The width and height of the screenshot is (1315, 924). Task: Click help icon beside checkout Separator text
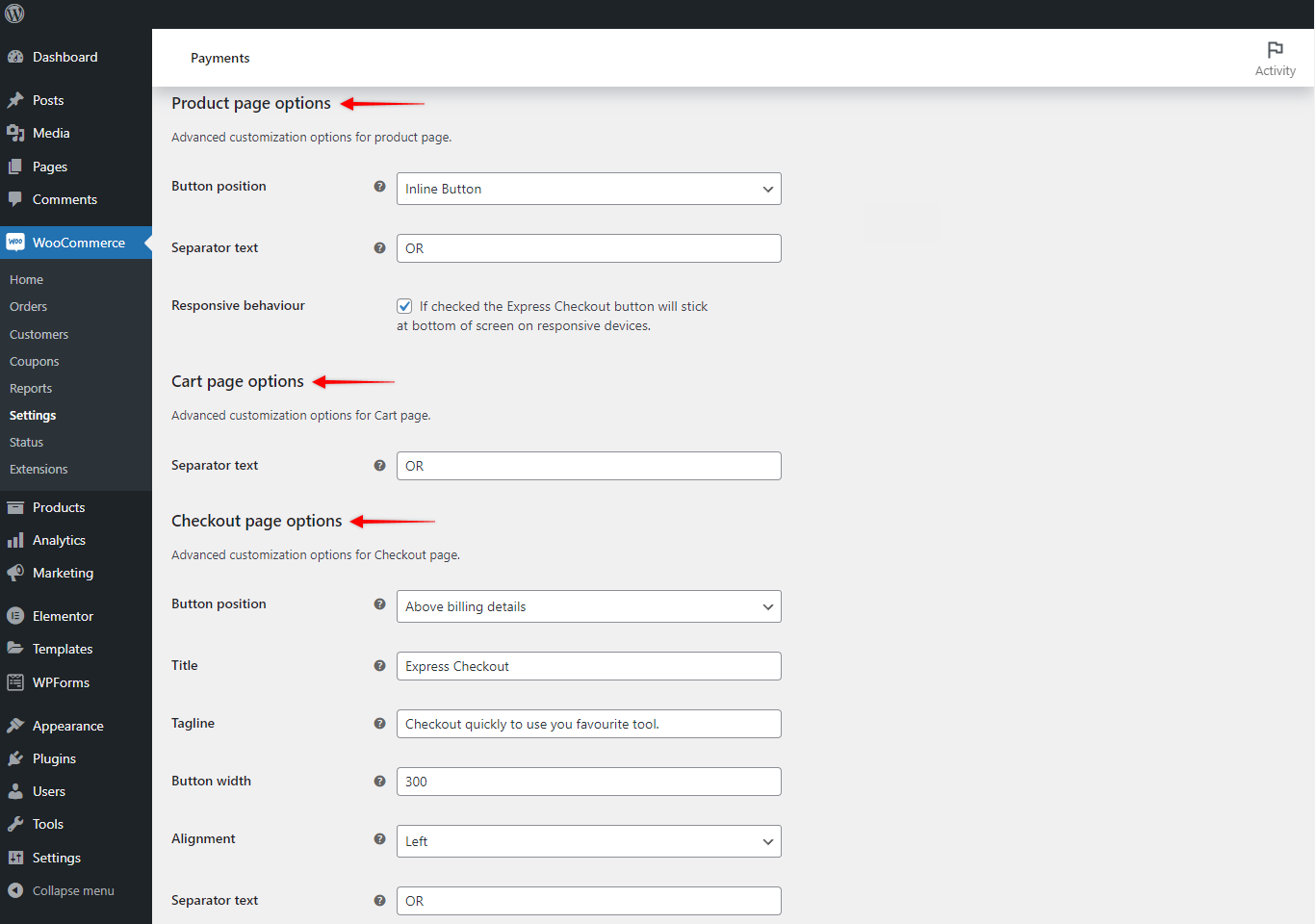pyautogui.click(x=380, y=901)
